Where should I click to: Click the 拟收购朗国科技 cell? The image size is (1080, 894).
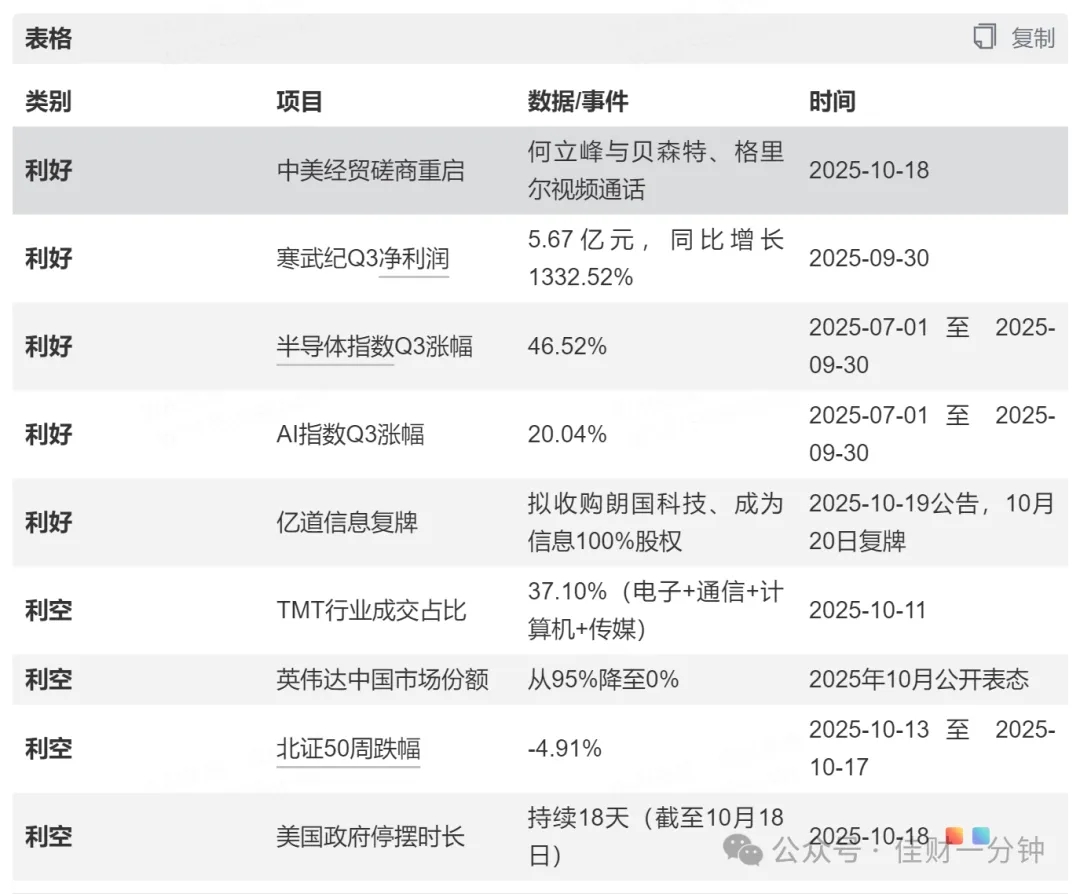656,522
